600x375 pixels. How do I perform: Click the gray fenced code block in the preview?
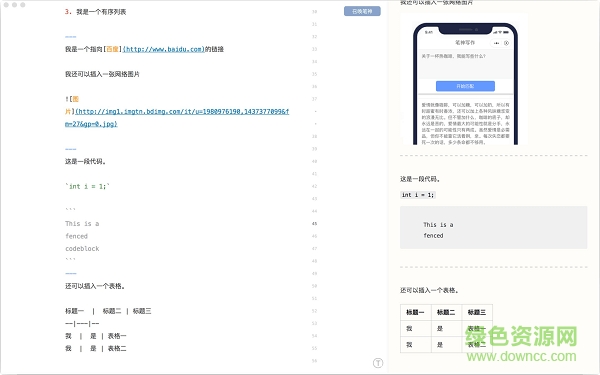493,228
